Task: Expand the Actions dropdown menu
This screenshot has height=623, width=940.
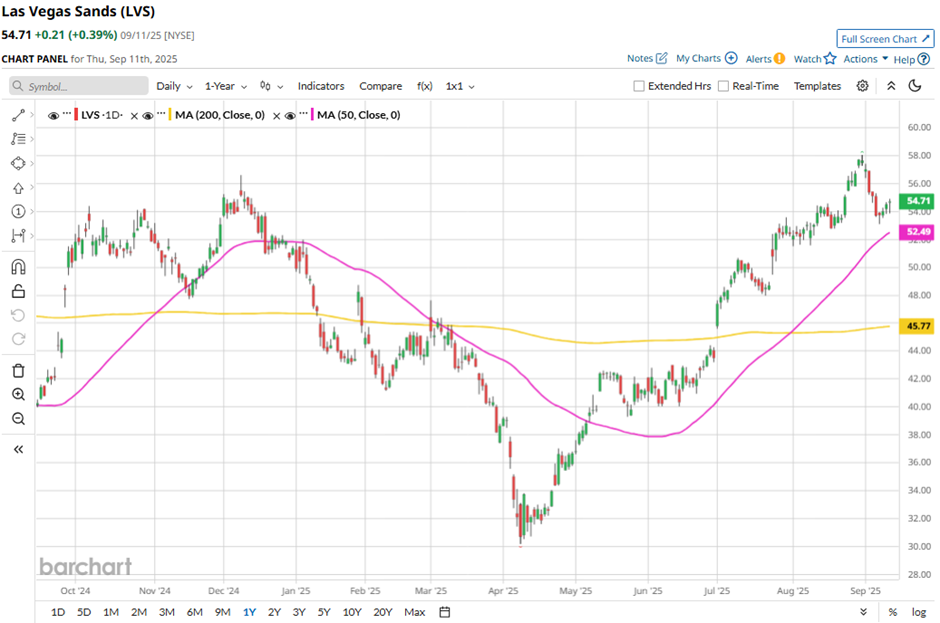Action: (x=866, y=59)
